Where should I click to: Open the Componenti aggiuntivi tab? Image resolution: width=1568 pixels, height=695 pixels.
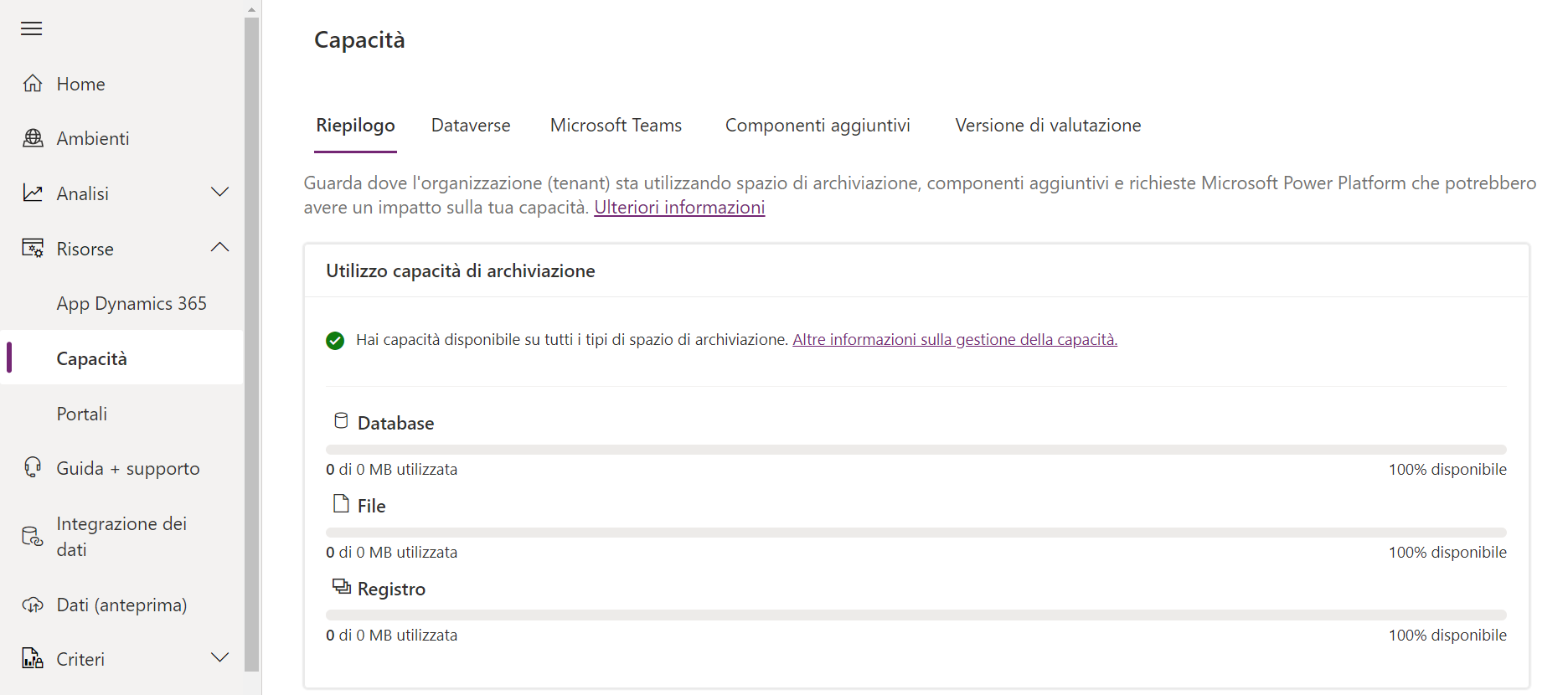click(x=818, y=126)
